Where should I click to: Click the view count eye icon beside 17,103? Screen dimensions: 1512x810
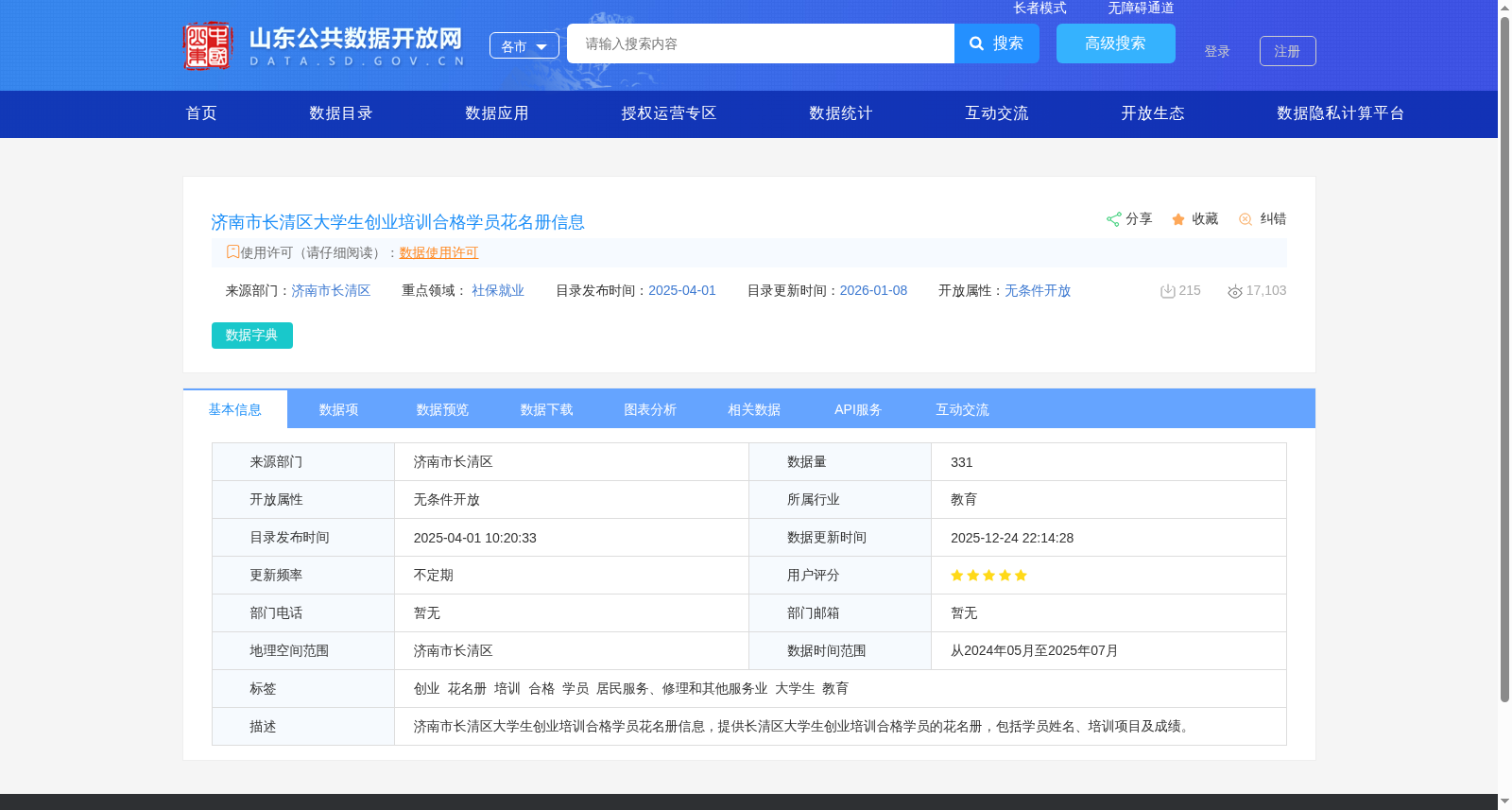(1235, 291)
